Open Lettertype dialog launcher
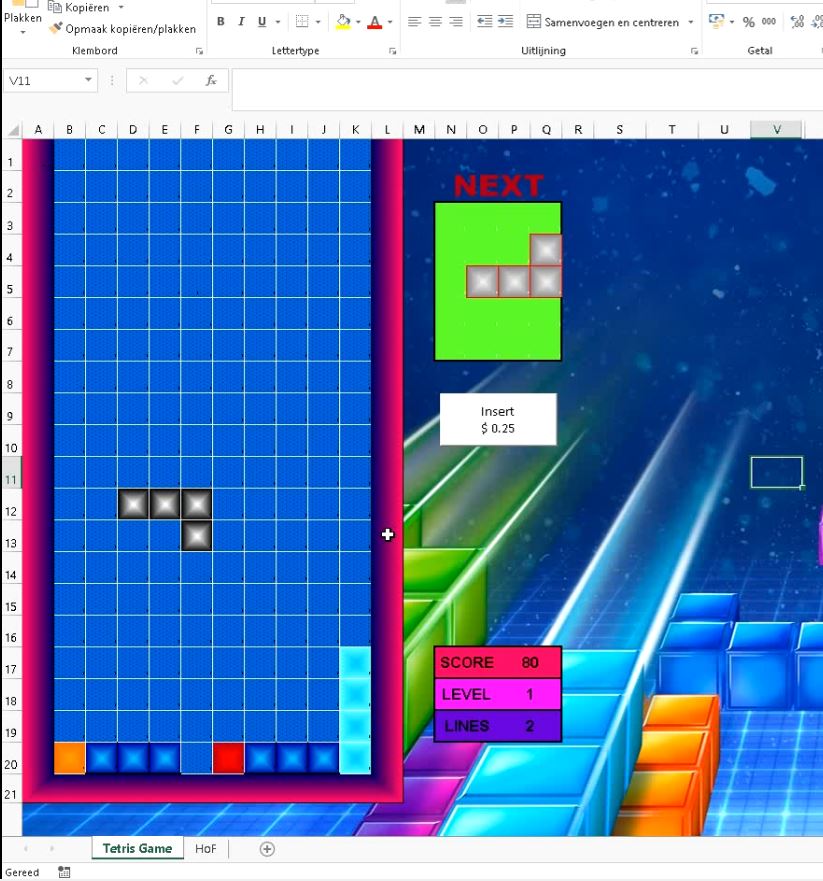823x881 pixels. [x=392, y=51]
